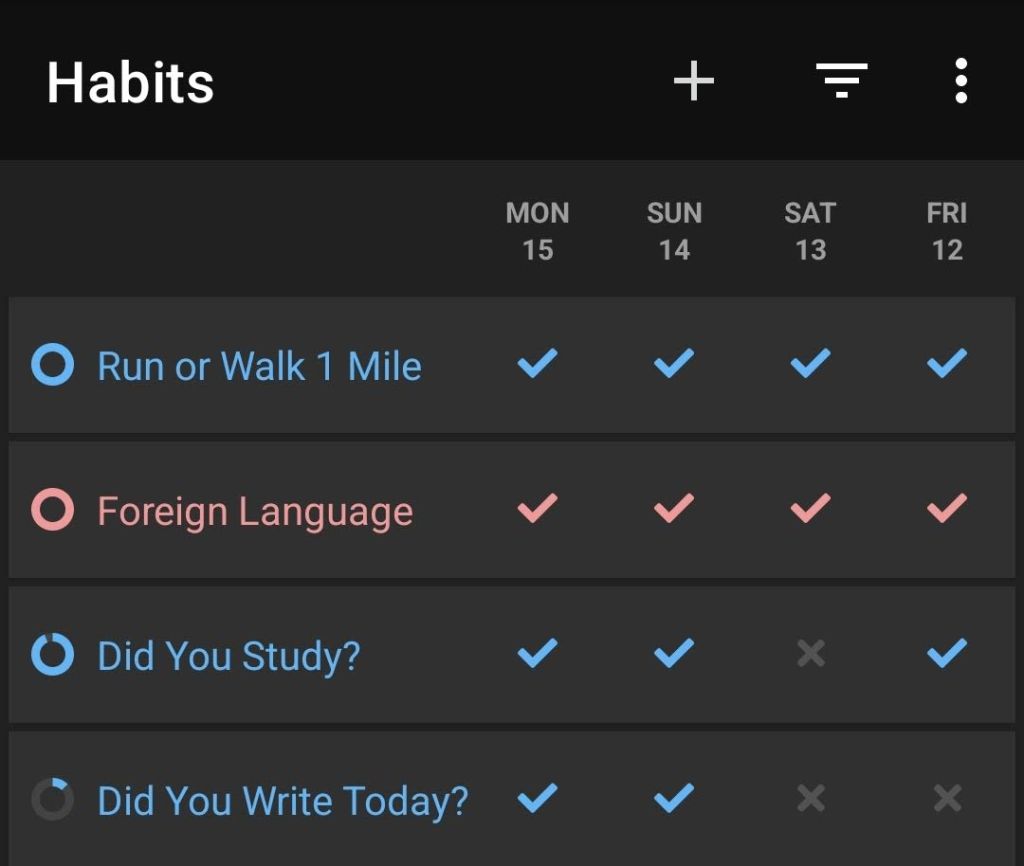Viewport: 1024px width, 866px height.
Task: Mark Did You Write Today for Friday 12
Action: click(946, 798)
